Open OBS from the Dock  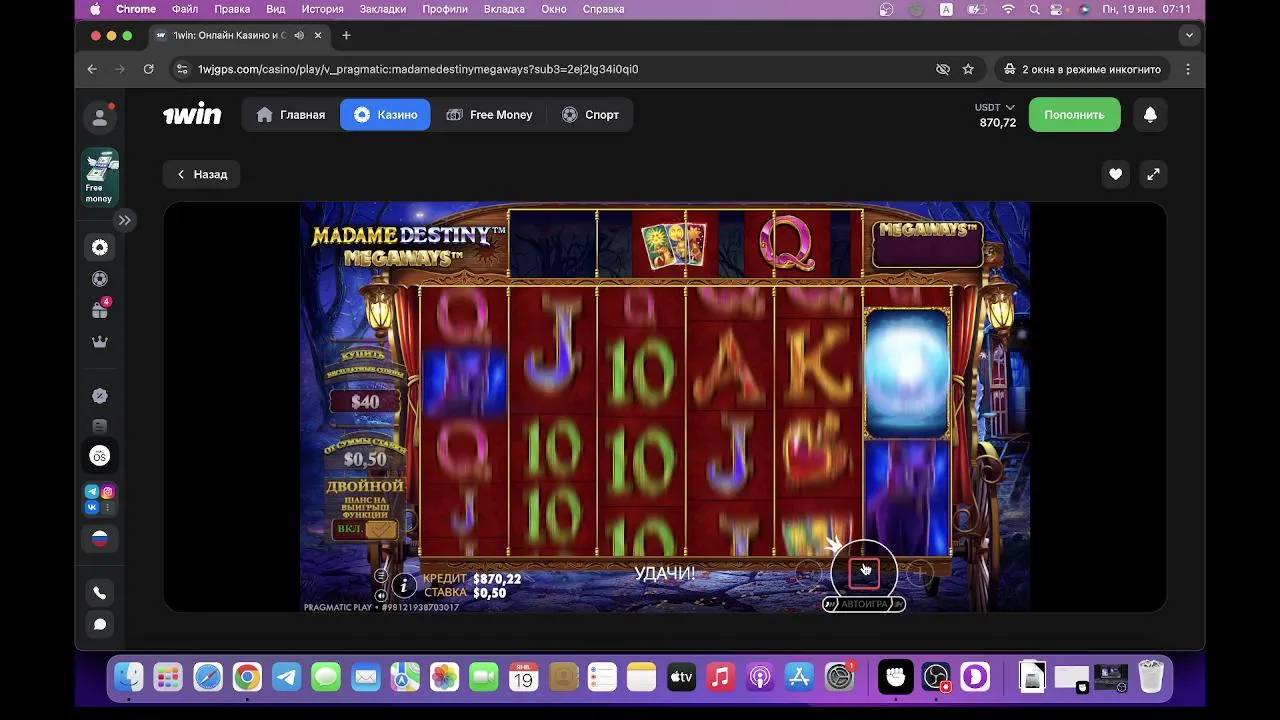[x=936, y=677]
